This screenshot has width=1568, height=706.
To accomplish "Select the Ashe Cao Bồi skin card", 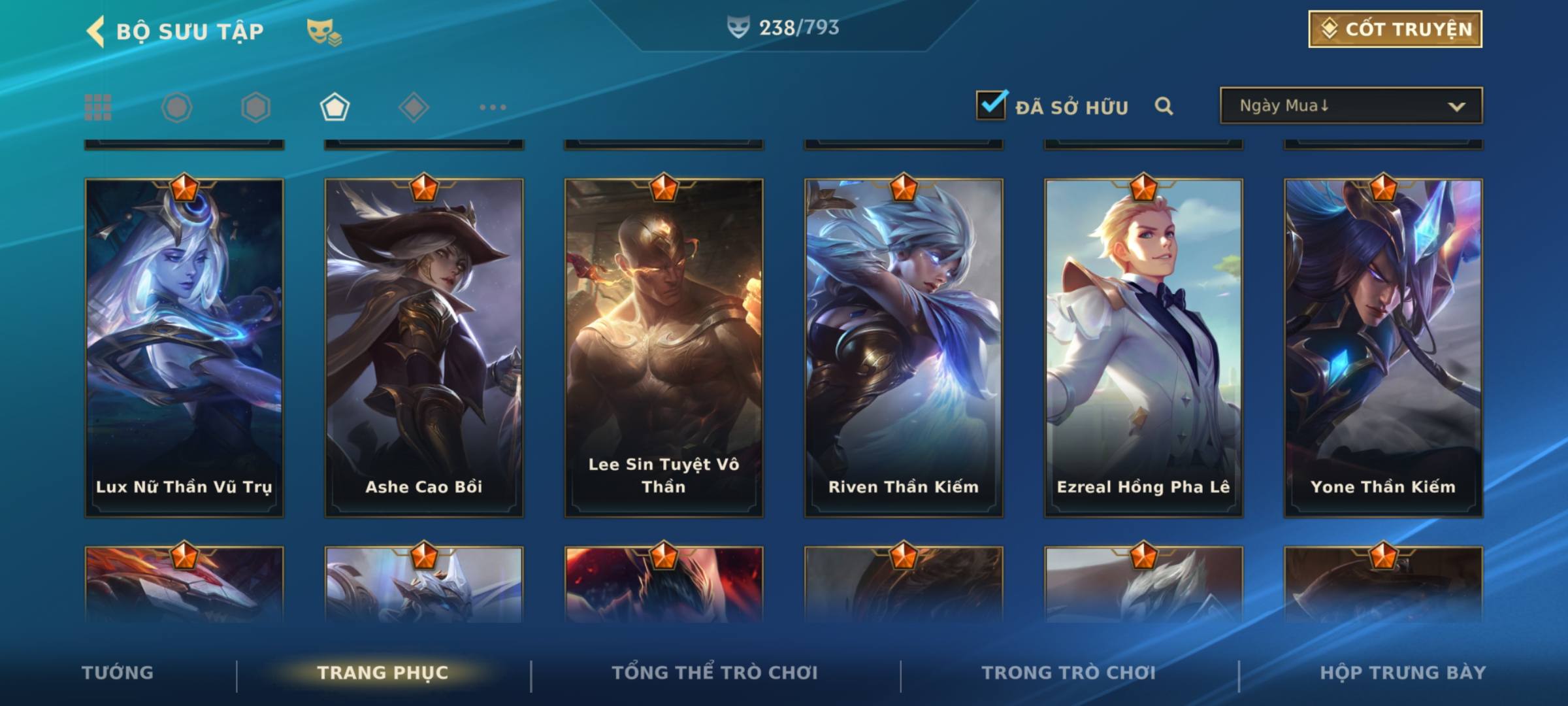I will point(424,348).
